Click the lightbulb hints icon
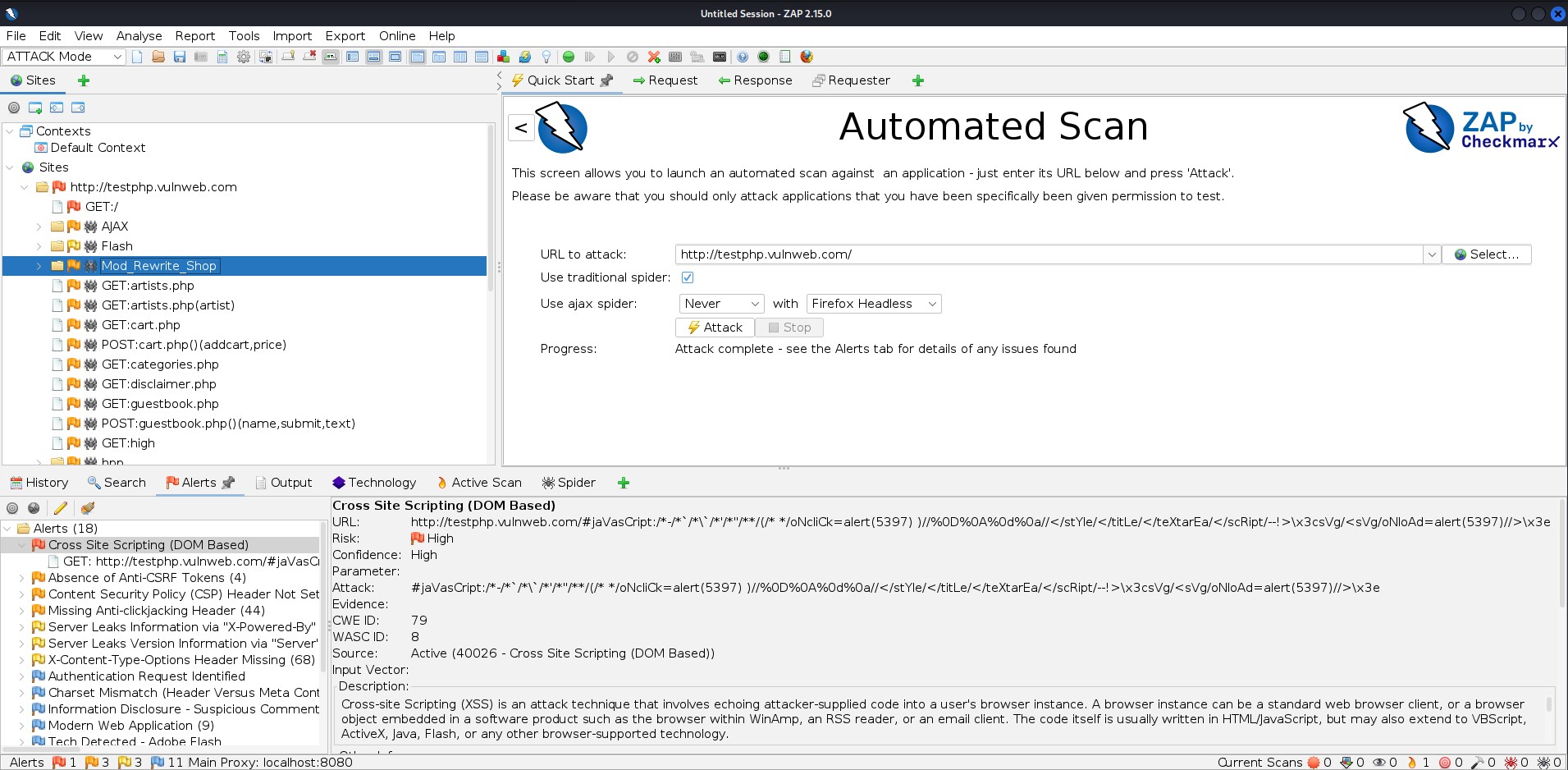Viewport: 1568px width, 770px height. pos(546,57)
